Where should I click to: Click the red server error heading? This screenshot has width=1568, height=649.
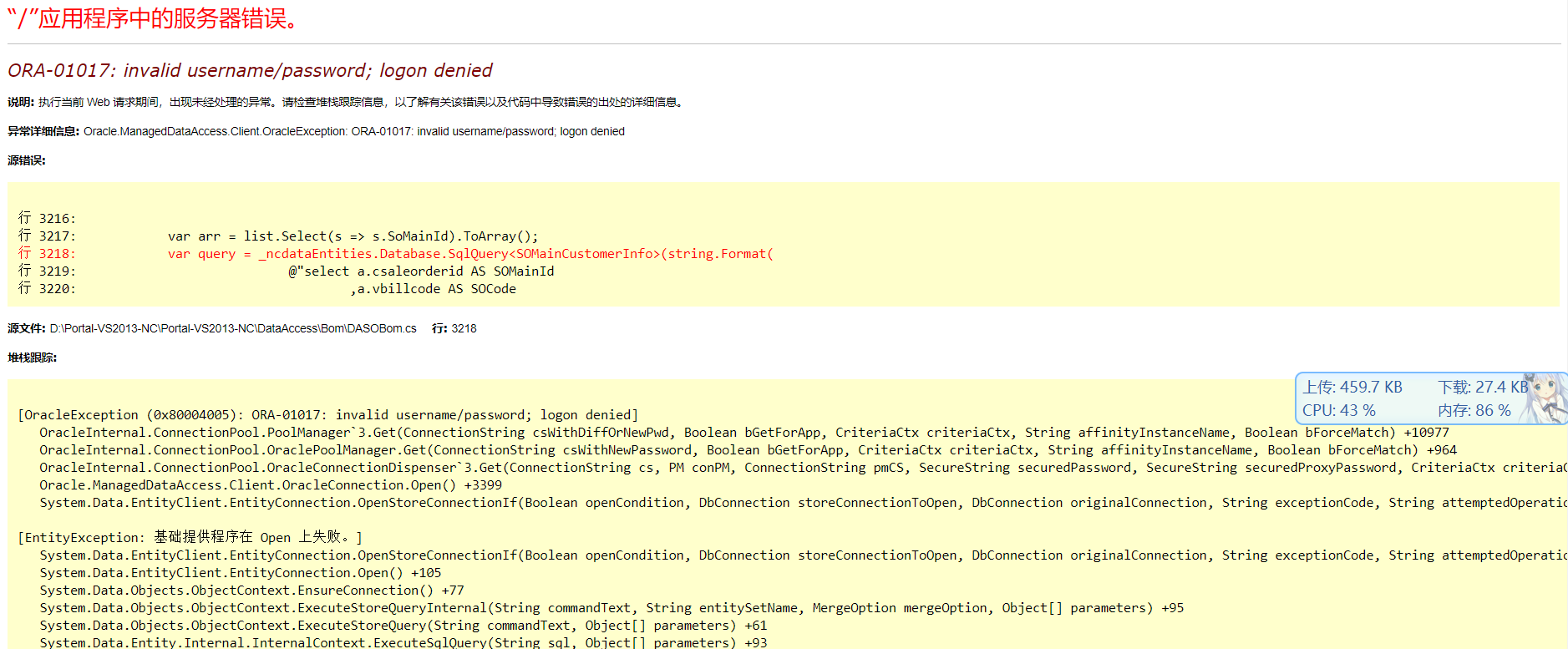tap(155, 18)
